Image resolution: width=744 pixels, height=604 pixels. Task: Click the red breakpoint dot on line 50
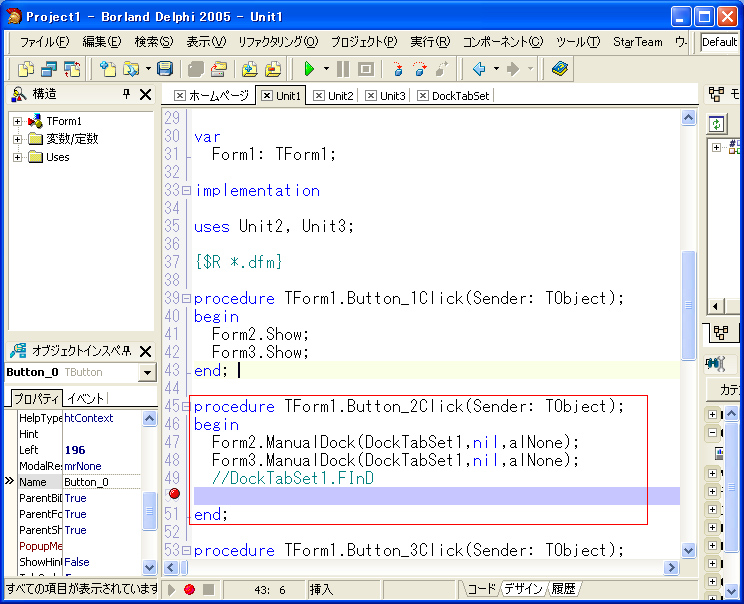point(174,494)
